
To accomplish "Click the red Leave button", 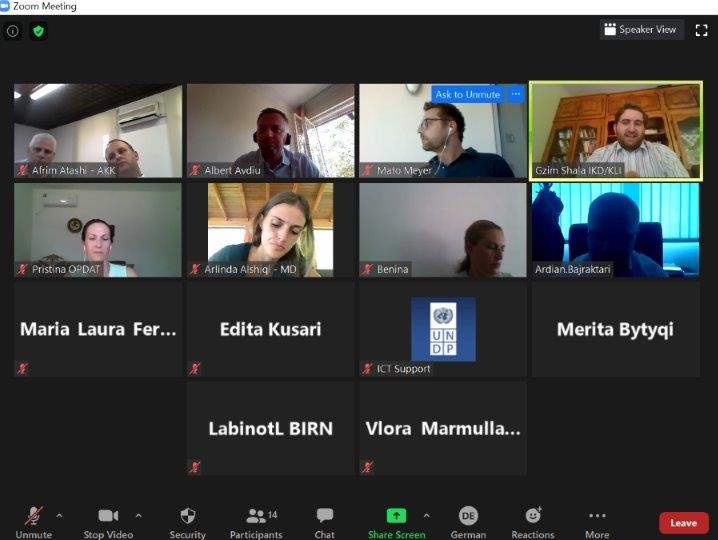I will 684,523.
